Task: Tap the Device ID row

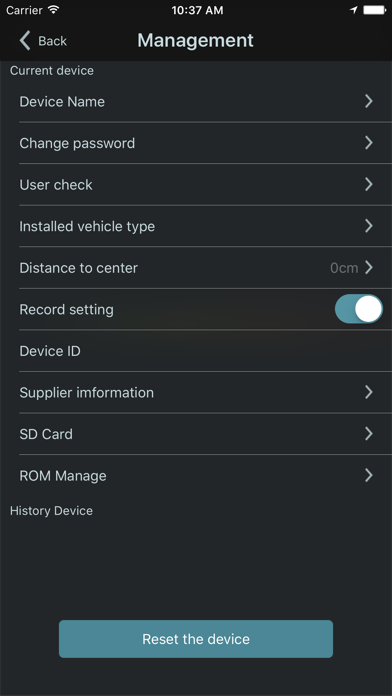Action: pyautogui.click(x=196, y=351)
